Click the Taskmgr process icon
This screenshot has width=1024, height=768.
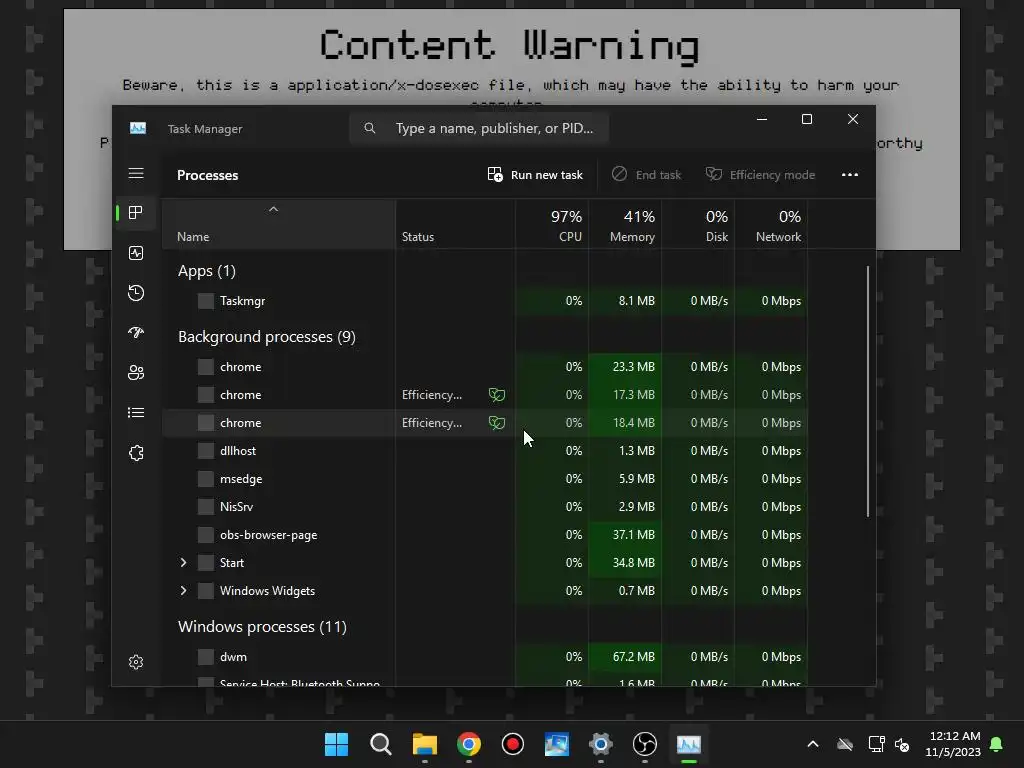pos(206,301)
